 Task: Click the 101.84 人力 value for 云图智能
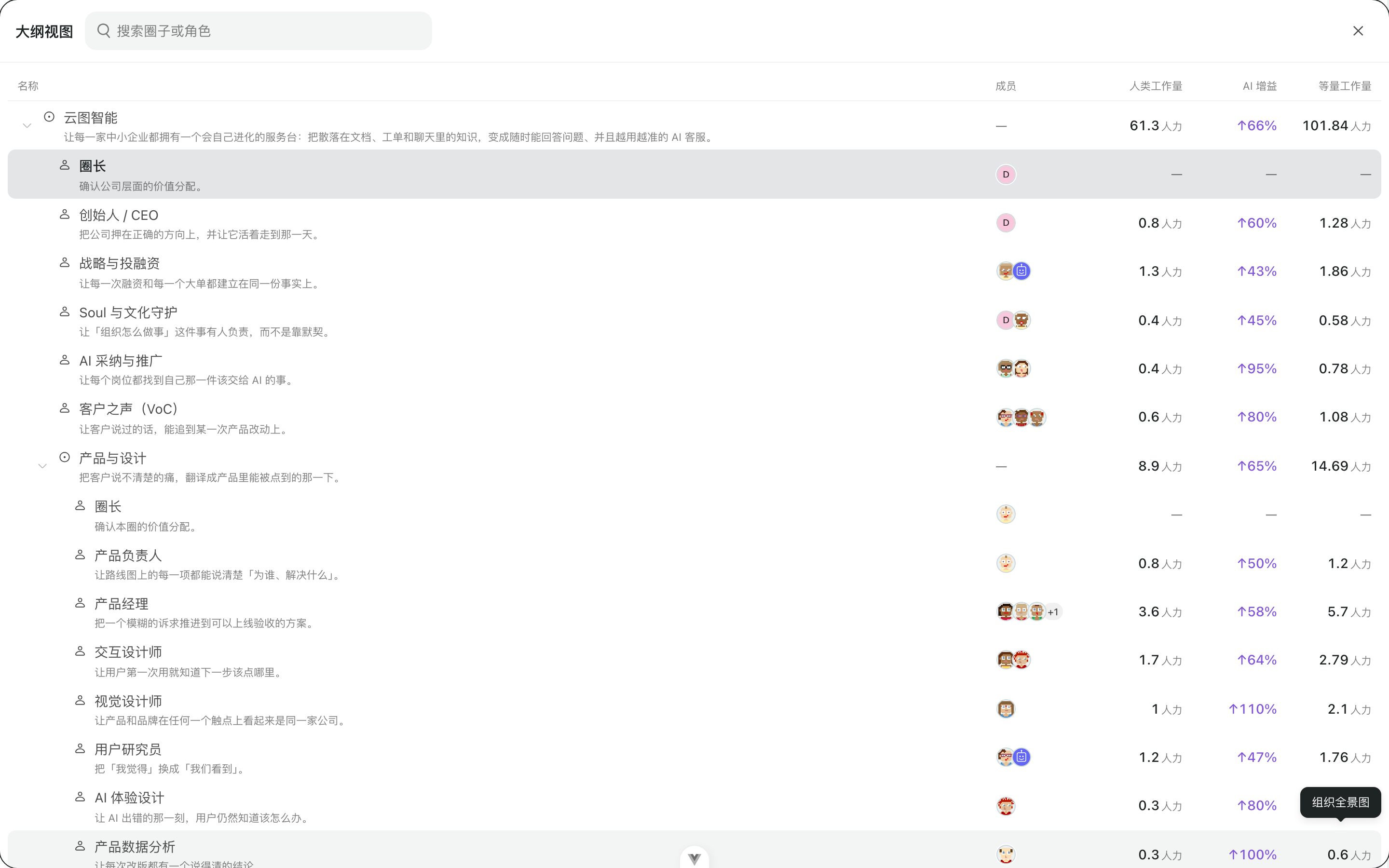1337,126
